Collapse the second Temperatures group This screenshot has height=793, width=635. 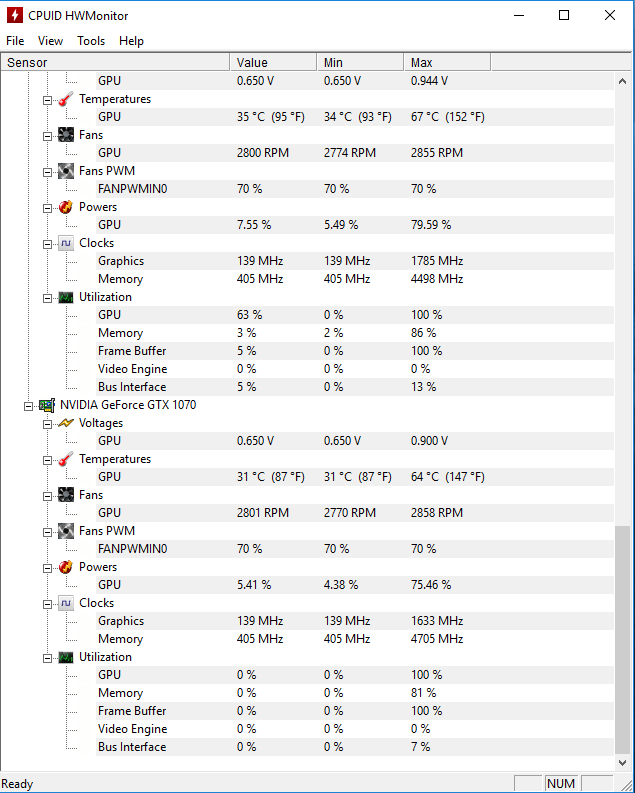47,459
